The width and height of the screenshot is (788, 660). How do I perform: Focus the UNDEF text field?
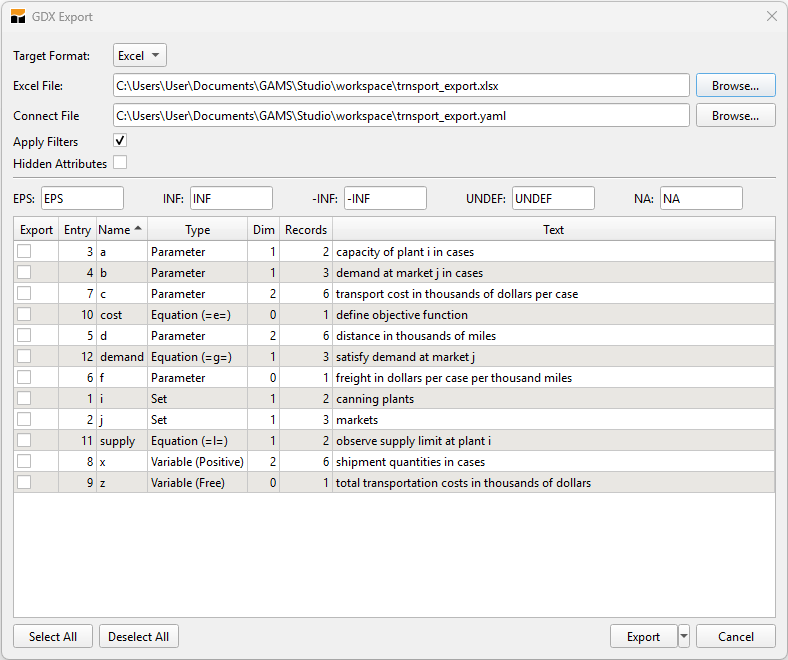pyautogui.click(x=553, y=199)
